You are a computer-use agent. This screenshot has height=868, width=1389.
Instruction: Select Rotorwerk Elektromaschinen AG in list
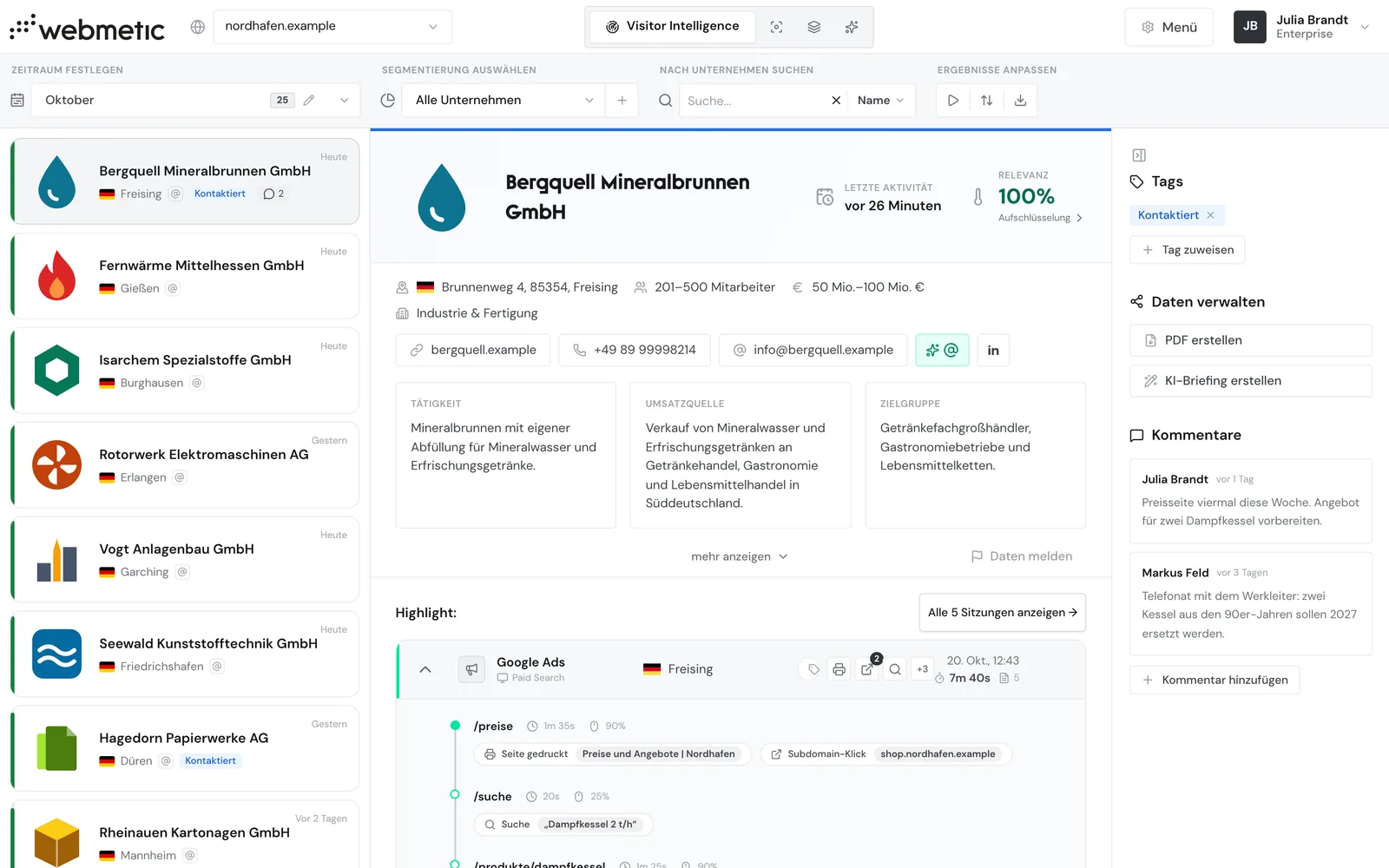tap(185, 465)
